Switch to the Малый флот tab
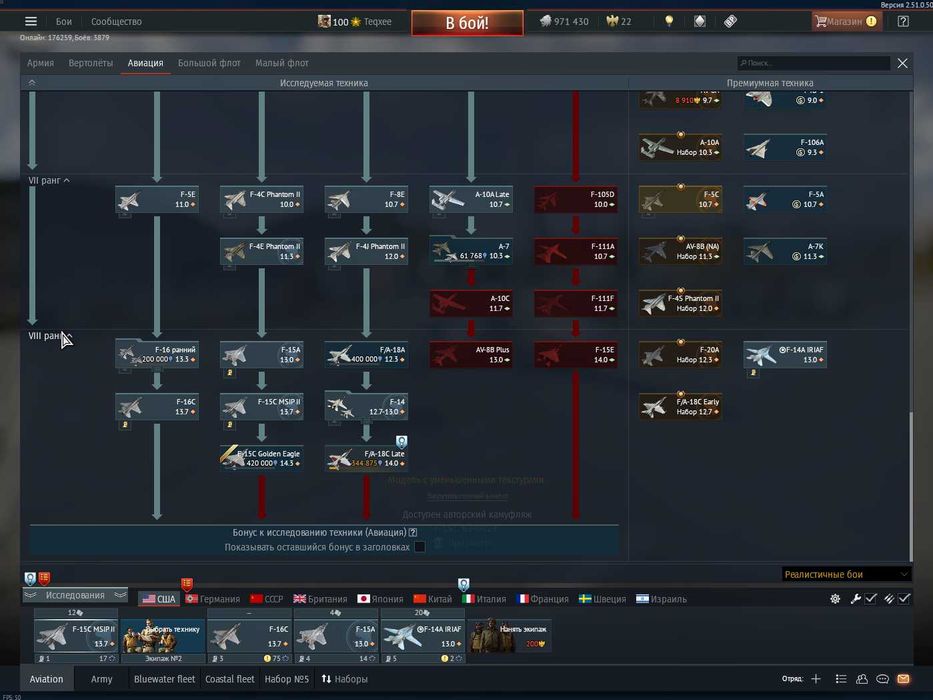Viewport: 933px width, 700px height. pyautogui.click(x=281, y=62)
